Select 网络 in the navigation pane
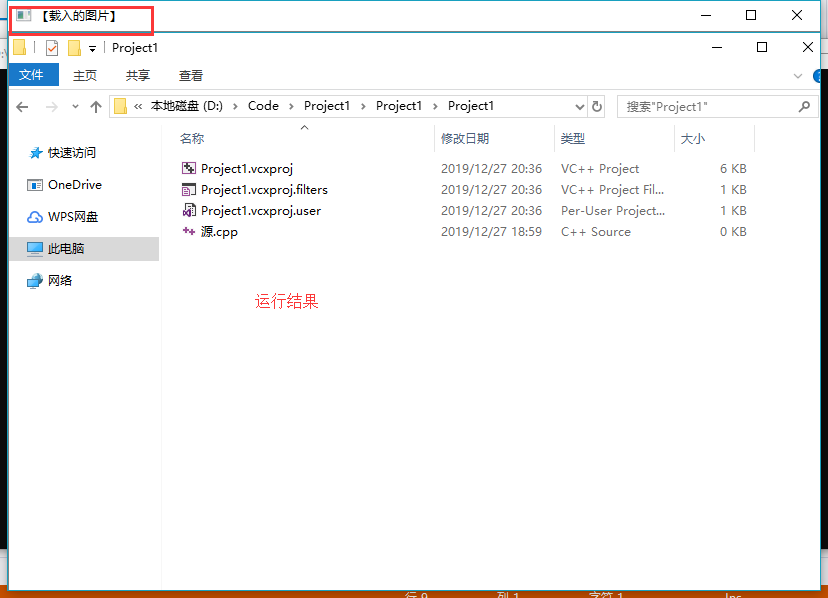 (x=60, y=281)
